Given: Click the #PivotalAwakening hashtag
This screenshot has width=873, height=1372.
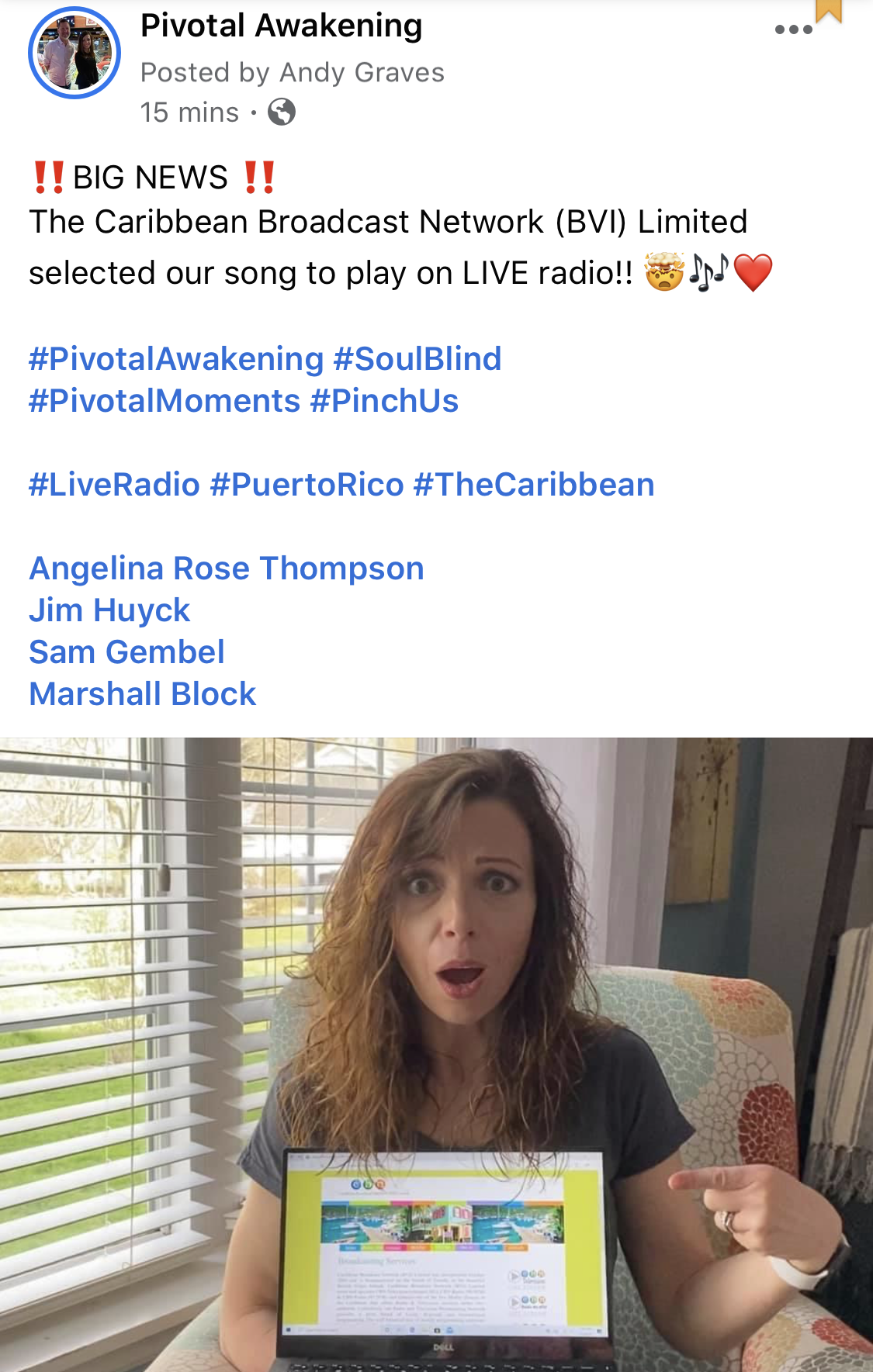Looking at the screenshot, I should point(176,359).
